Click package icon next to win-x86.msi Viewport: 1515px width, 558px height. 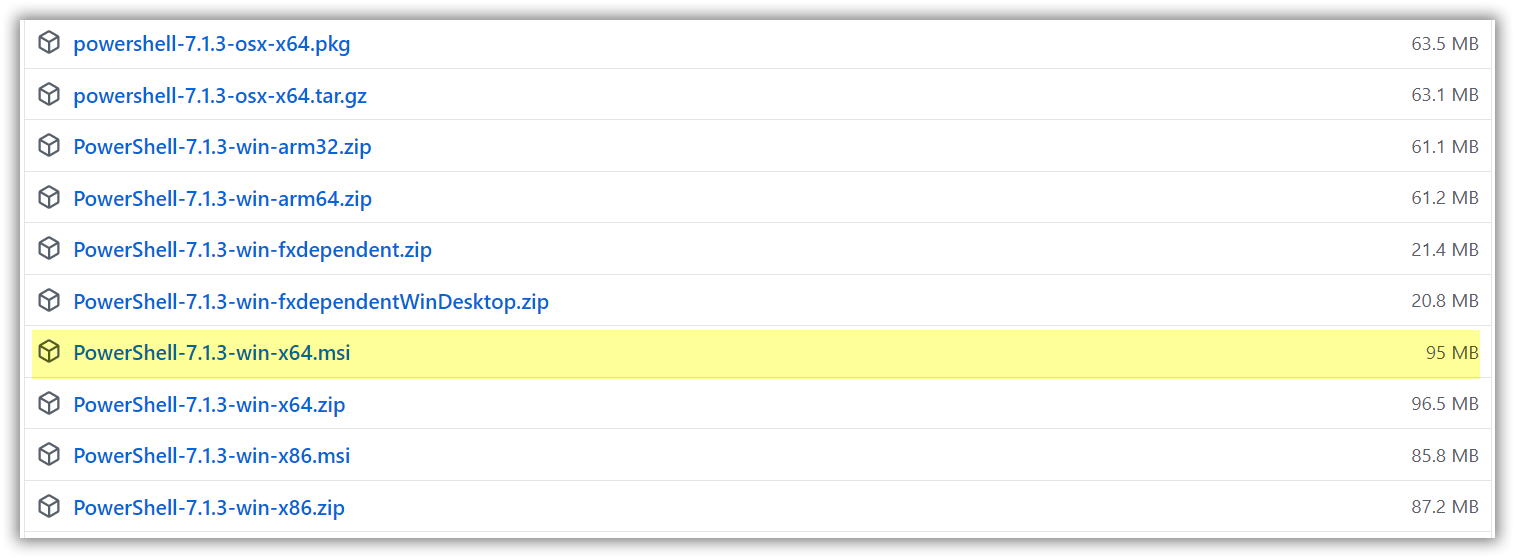(49, 455)
